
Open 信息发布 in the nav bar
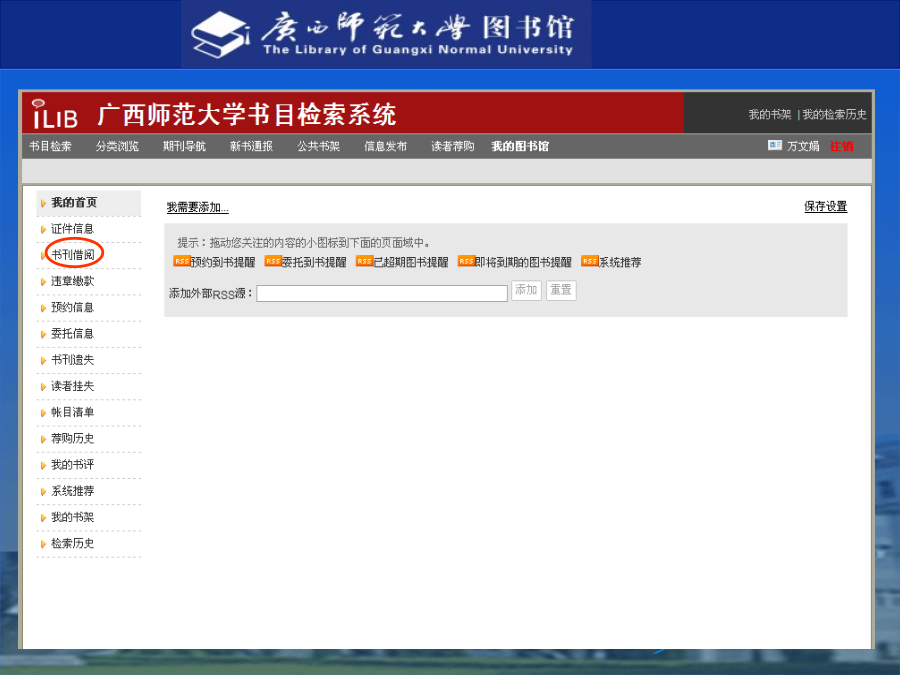[386, 146]
